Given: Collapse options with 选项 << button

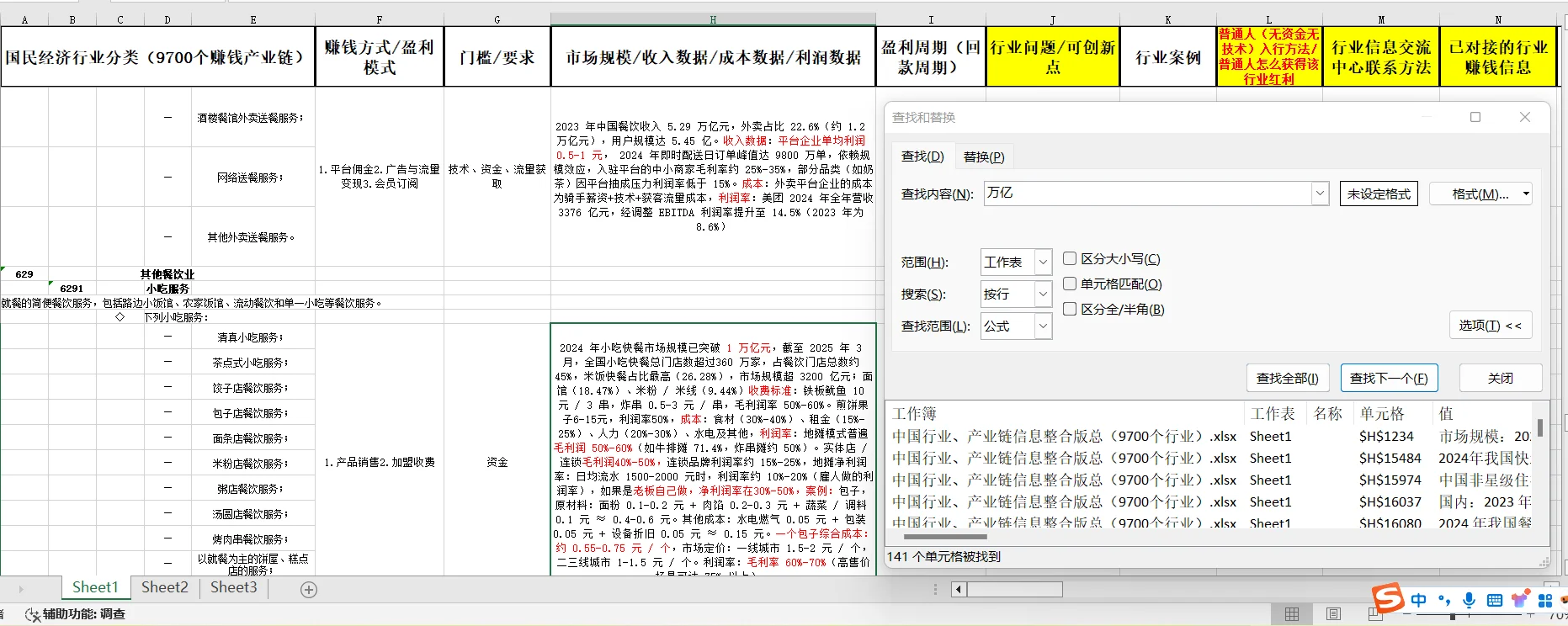Looking at the screenshot, I should pyautogui.click(x=1490, y=326).
